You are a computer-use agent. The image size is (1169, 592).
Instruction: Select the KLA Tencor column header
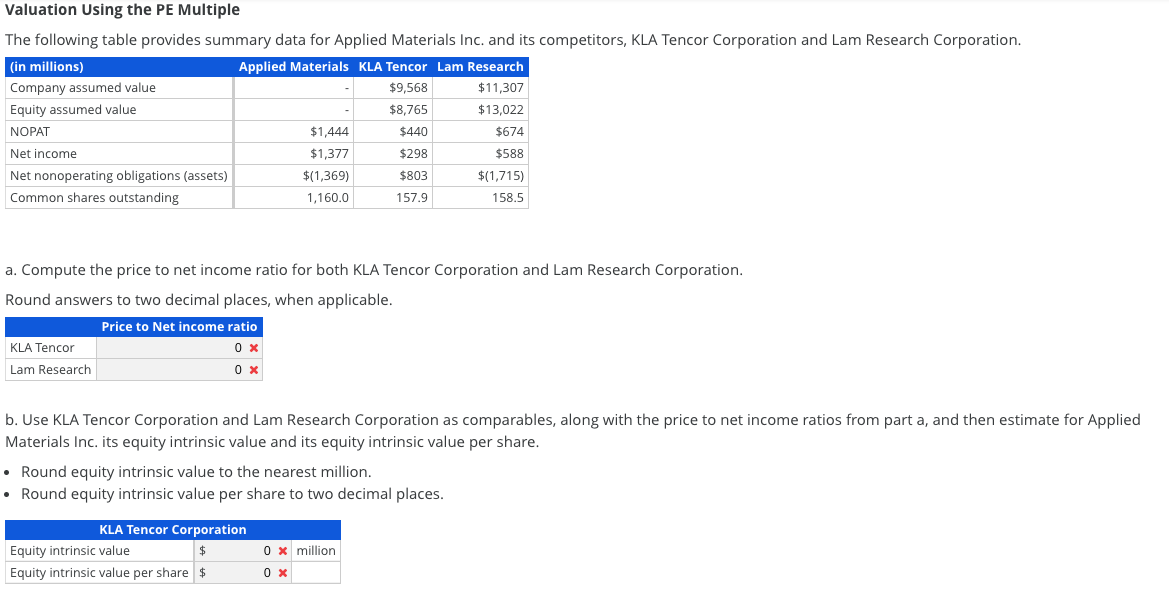392,66
